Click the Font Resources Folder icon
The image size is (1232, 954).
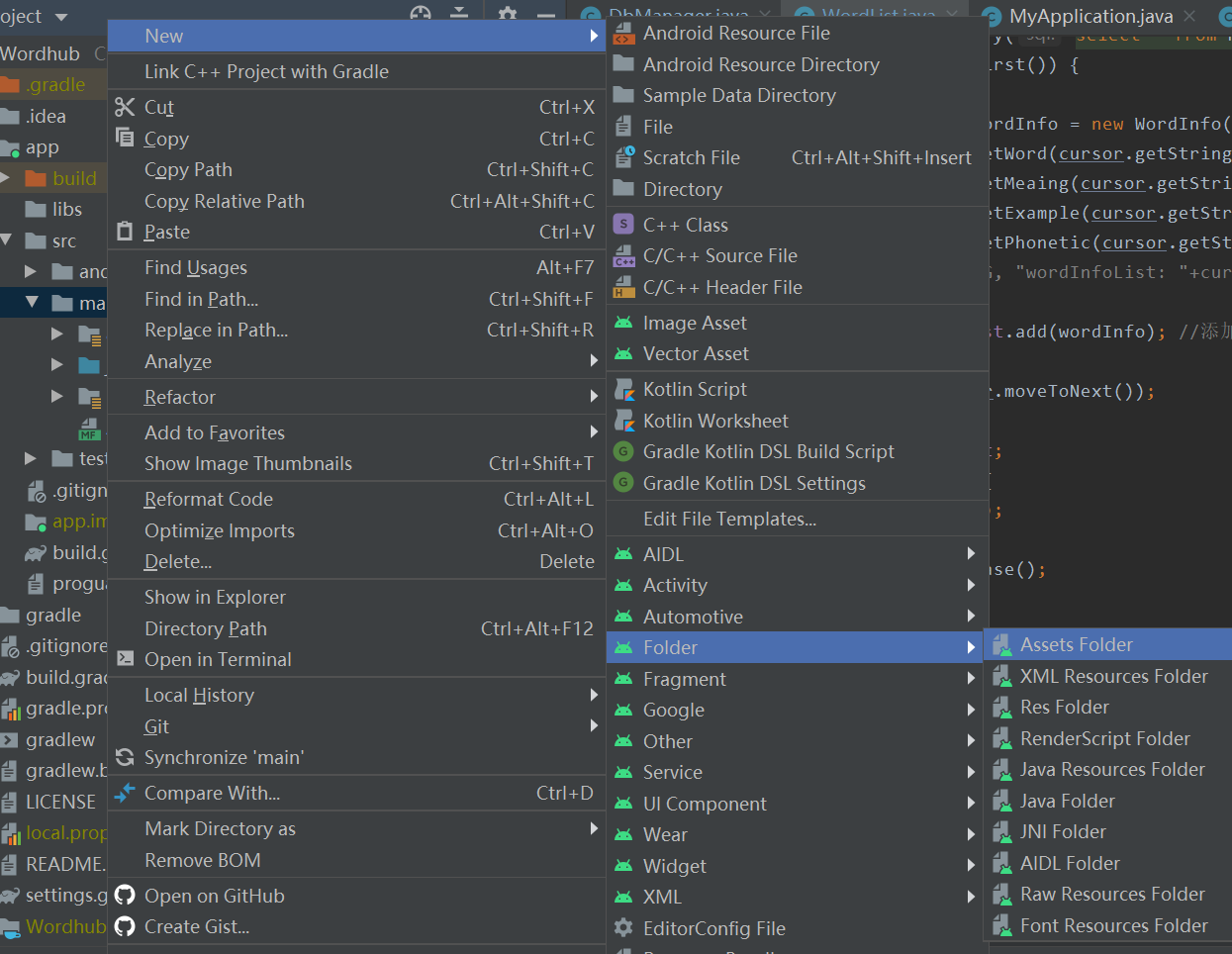pyautogui.click(x=1001, y=926)
